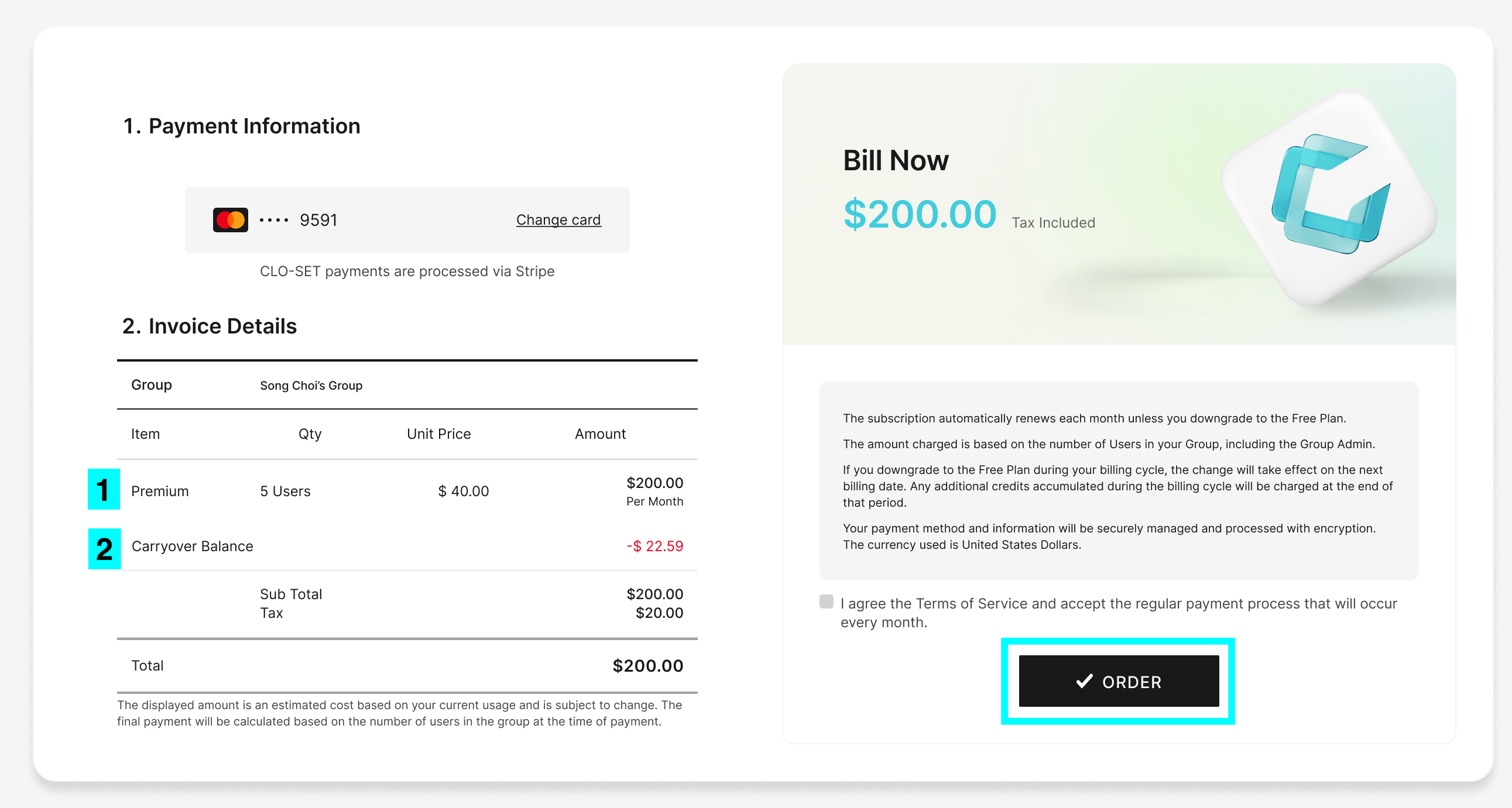Click the Terms of Service agreement text

tap(1118, 613)
